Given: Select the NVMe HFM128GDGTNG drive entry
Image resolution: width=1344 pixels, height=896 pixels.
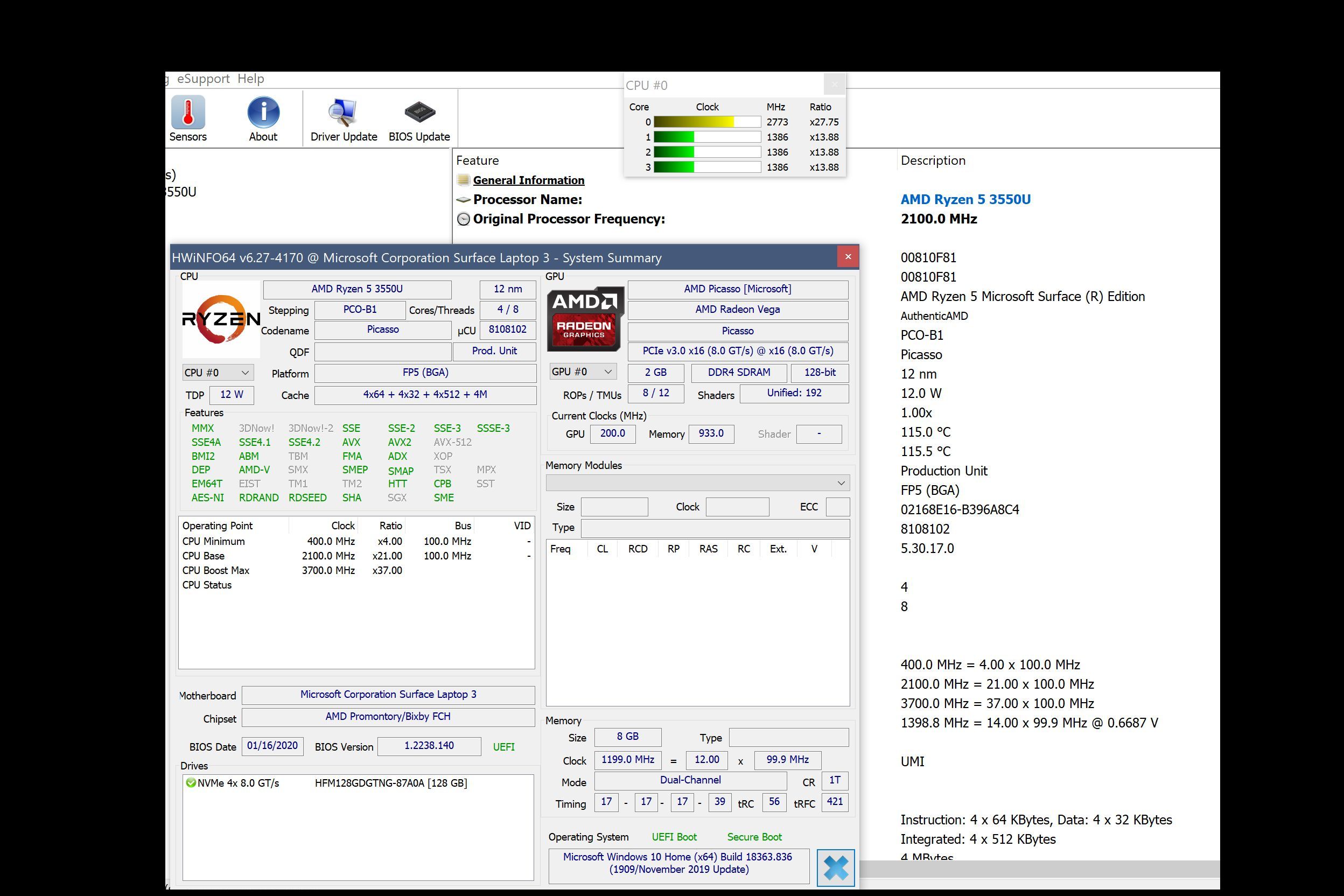Looking at the screenshot, I should point(390,783).
